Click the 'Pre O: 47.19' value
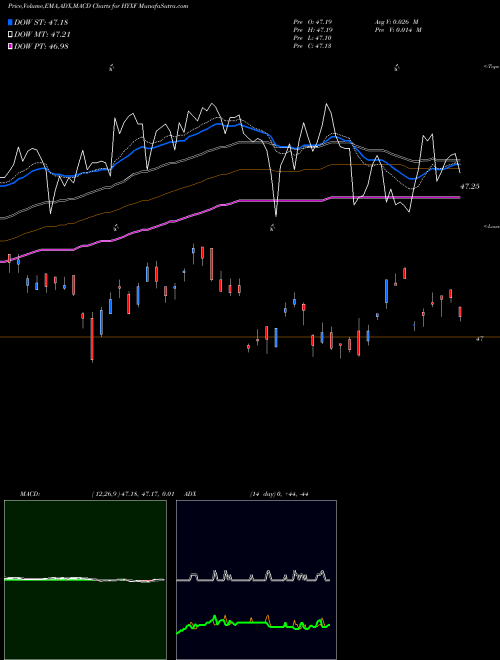Viewport: 500px width, 660px height. pyautogui.click(x=314, y=22)
